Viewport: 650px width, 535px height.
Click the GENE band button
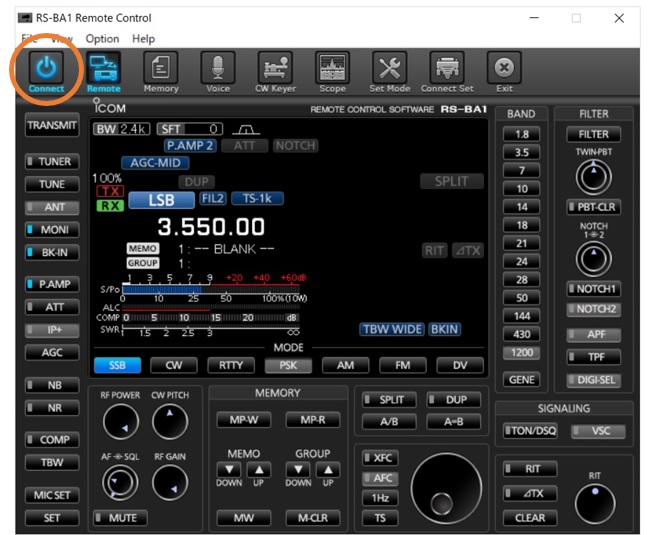[x=521, y=380]
